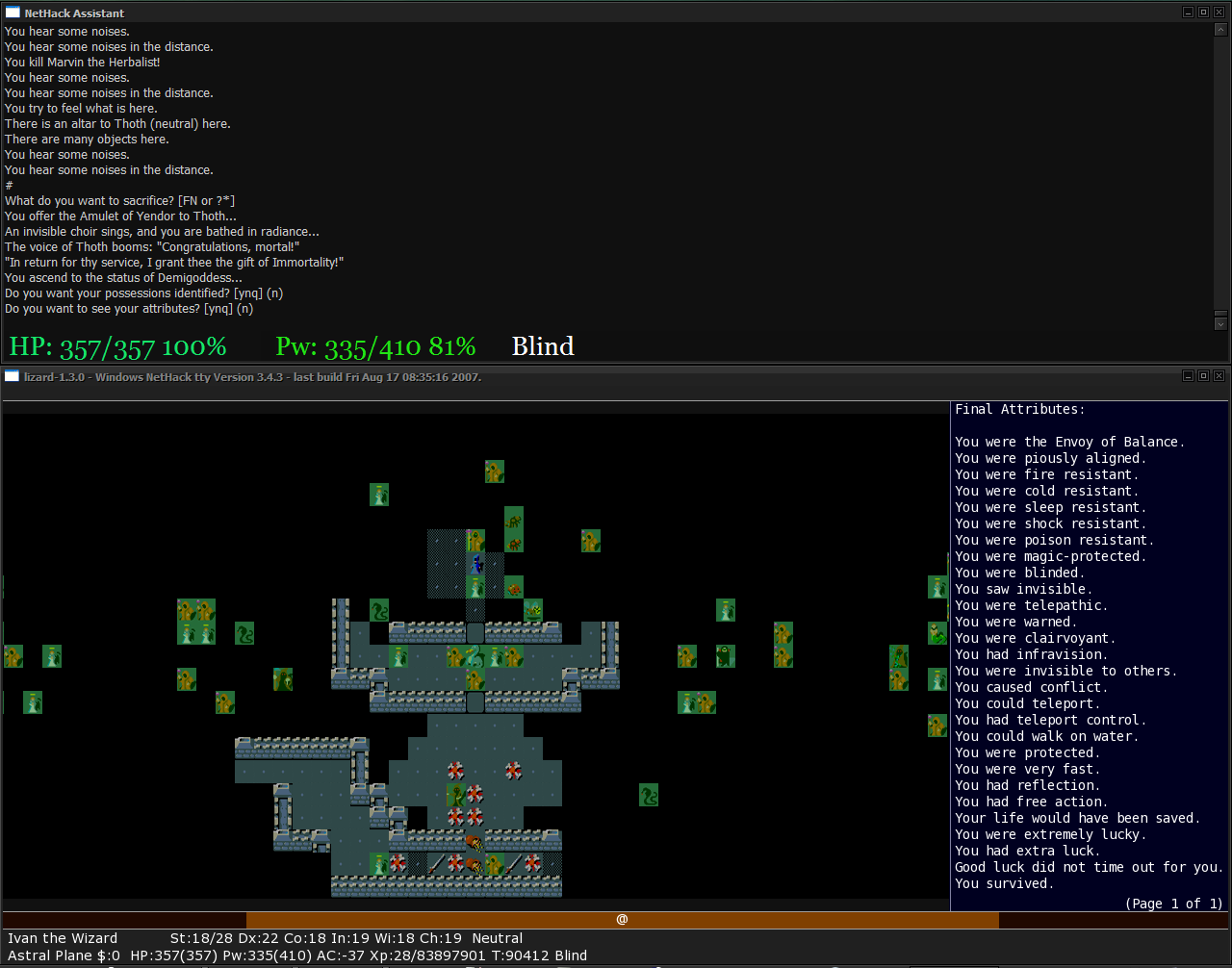This screenshot has width=1232, height=968.
Task: Click 'There is an altar to Thoth (neutral) here.'
Action: click(117, 124)
